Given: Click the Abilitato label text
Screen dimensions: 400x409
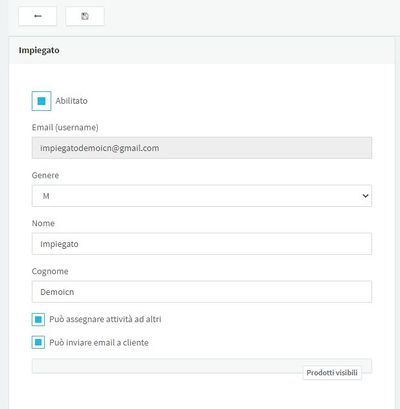Looking at the screenshot, I should 71,101.
